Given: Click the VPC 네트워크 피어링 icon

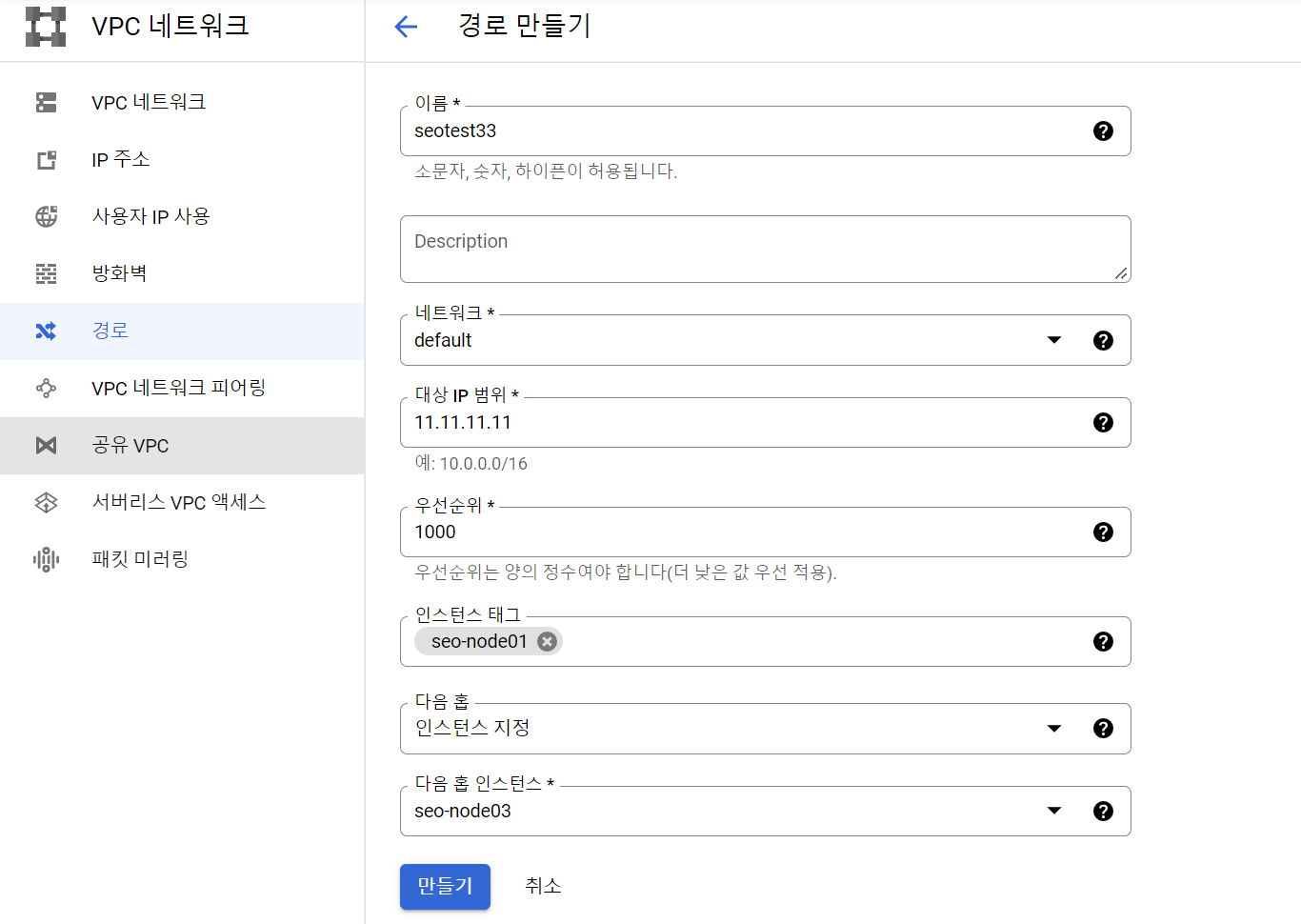Looking at the screenshot, I should click(x=46, y=388).
